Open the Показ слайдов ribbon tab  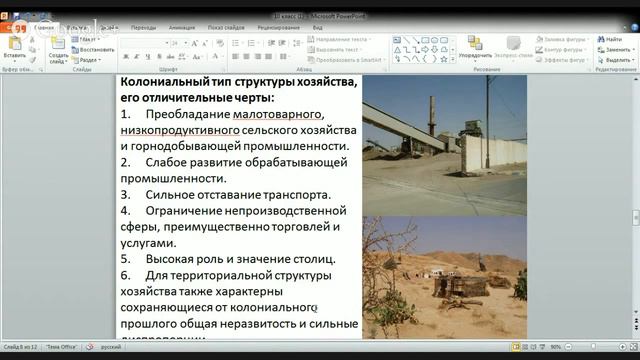pyautogui.click(x=226, y=28)
